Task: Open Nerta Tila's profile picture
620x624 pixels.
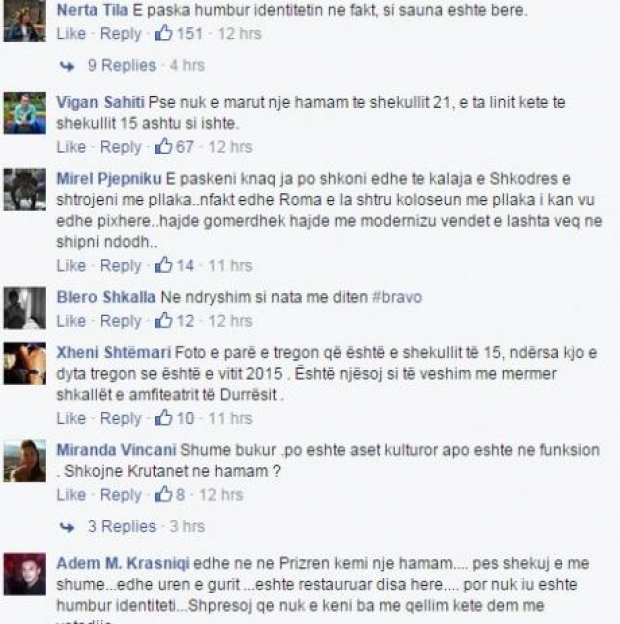Action: pos(25,21)
